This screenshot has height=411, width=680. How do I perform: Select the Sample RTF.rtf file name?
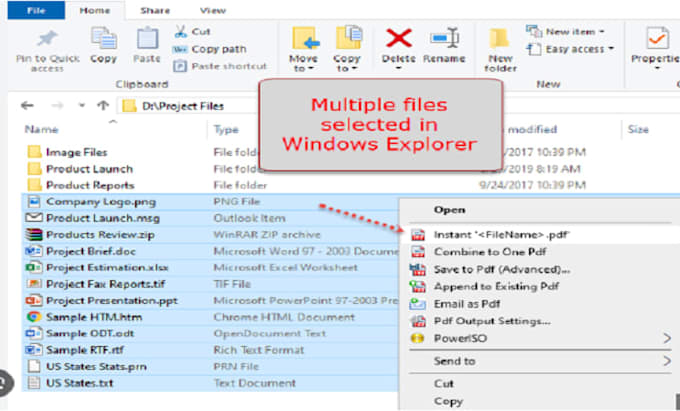[x=85, y=350]
